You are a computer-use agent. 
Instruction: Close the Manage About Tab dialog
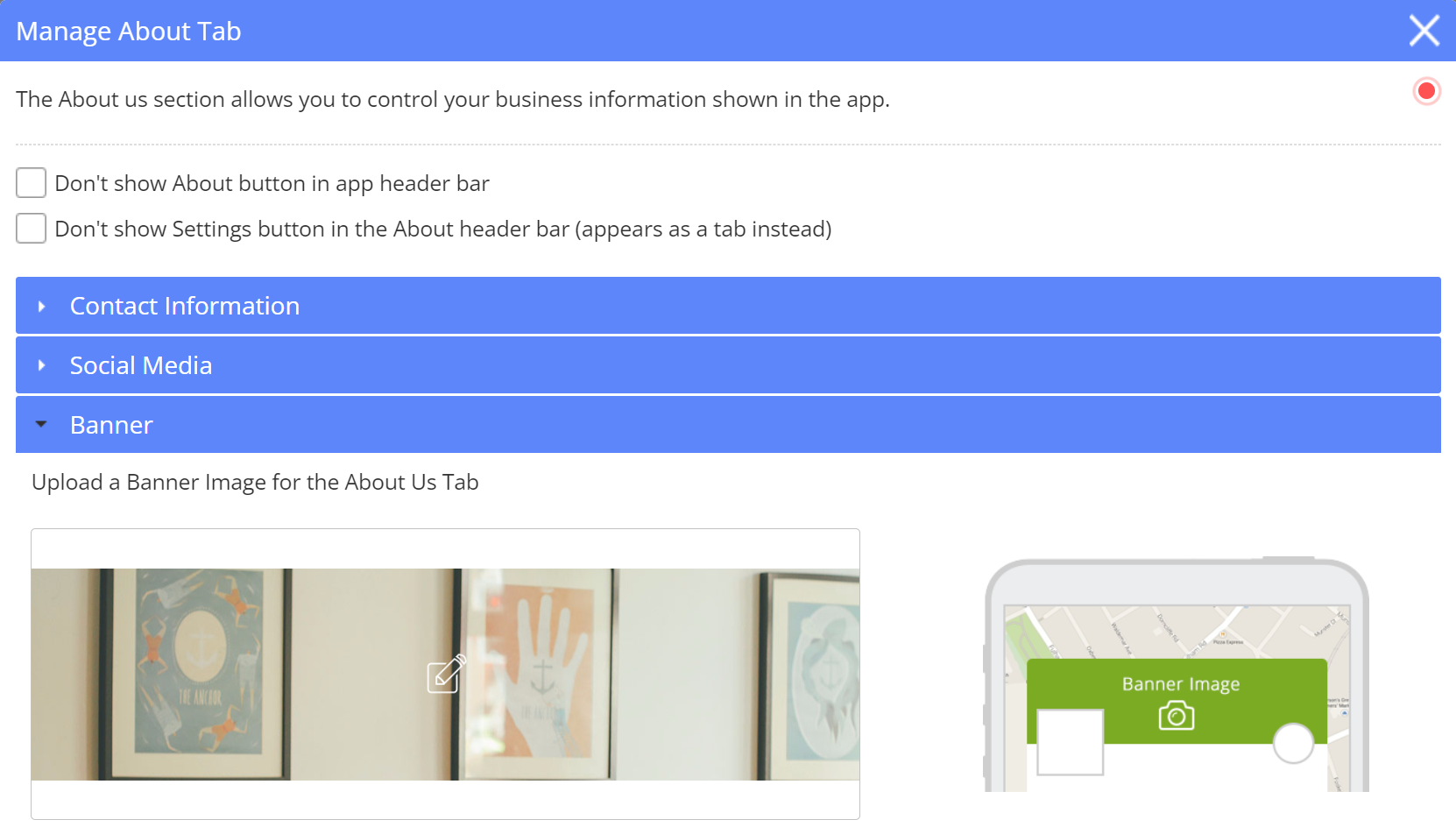1424,31
